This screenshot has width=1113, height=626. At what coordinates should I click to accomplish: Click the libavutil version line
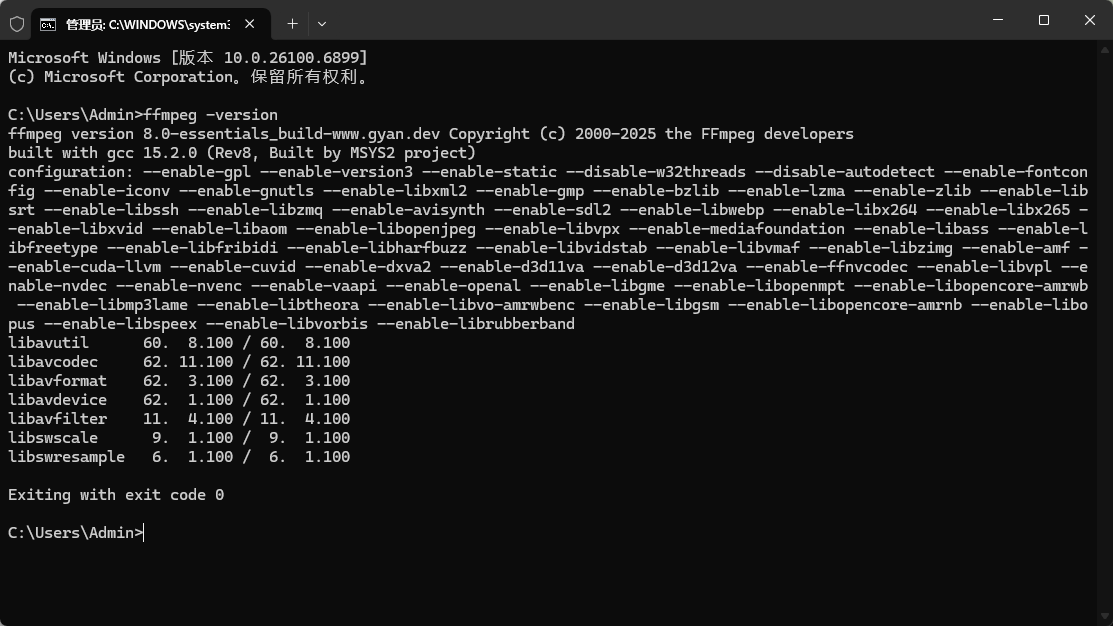click(179, 343)
